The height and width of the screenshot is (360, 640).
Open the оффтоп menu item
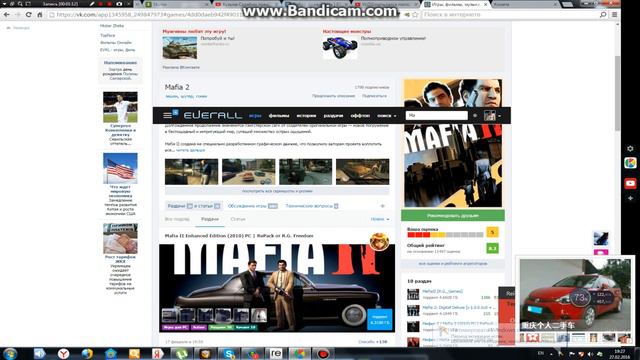pos(360,116)
